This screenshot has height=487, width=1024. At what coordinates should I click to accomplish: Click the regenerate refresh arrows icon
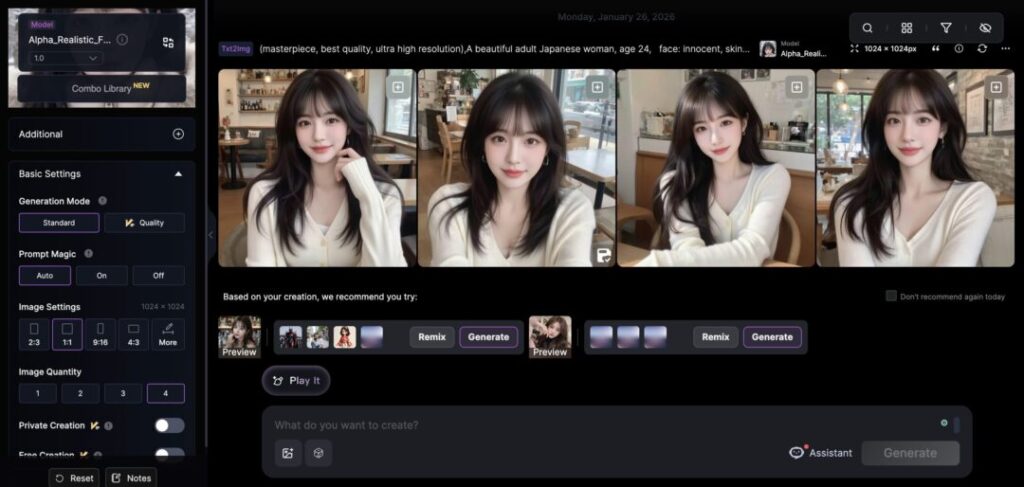(x=982, y=48)
